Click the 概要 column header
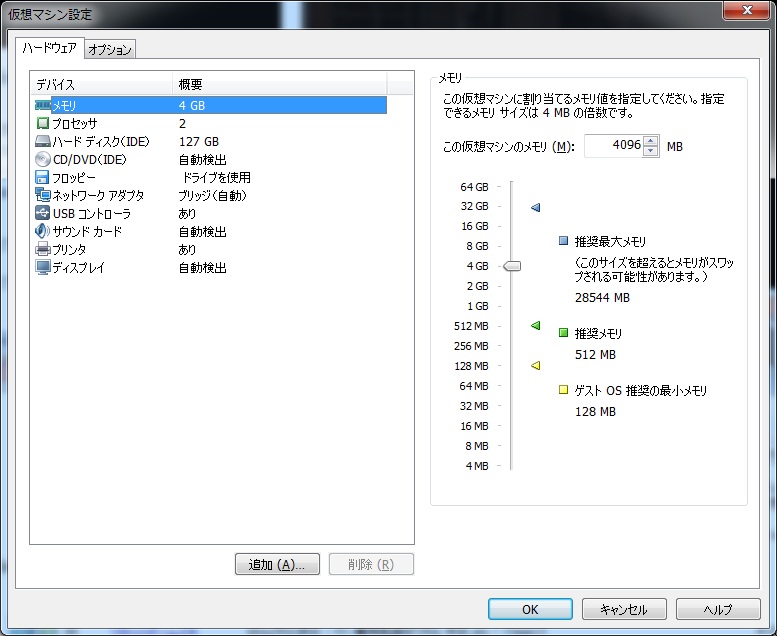Viewport: 777px width, 636px height. click(x=279, y=85)
